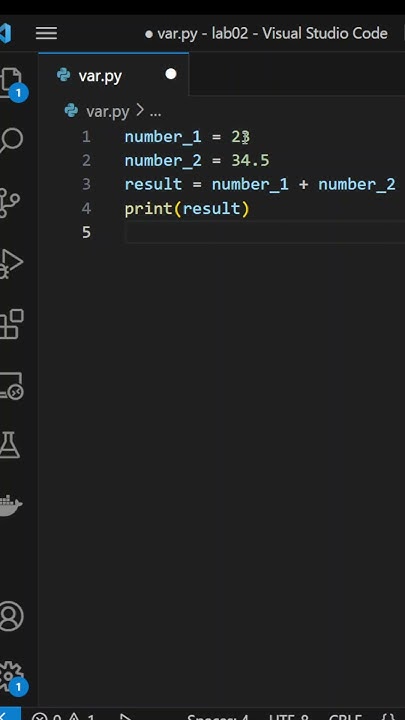Open the Docker view

(x=10, y=505)
